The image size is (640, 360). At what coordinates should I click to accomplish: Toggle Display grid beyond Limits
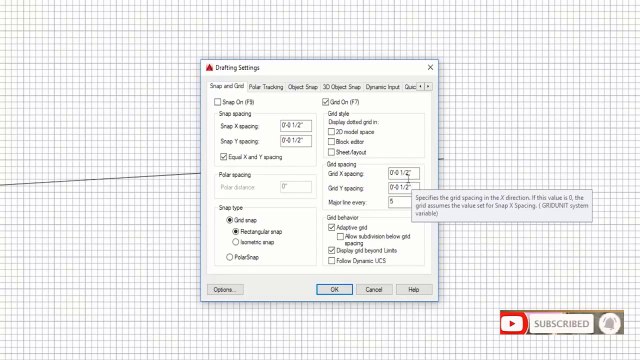(331, 250)
